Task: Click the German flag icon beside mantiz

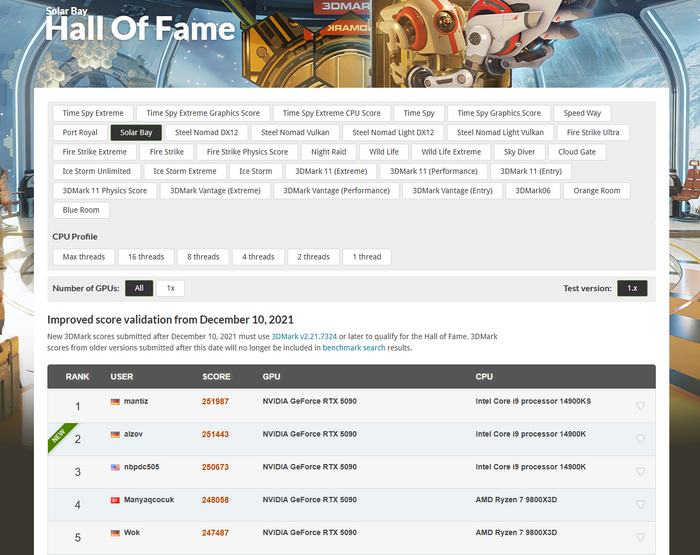Action: coord(115,401)
